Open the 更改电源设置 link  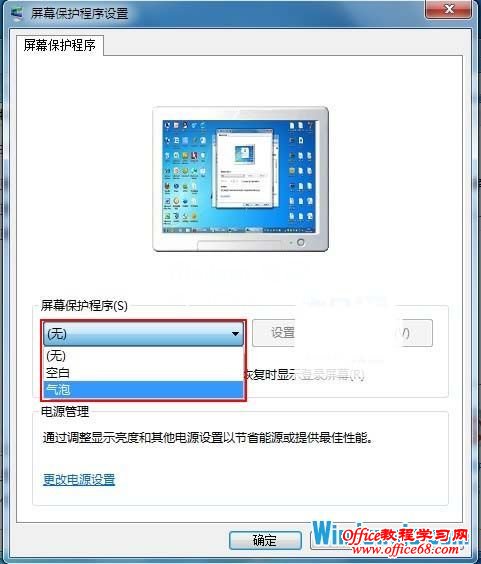[x=79, y=479]
